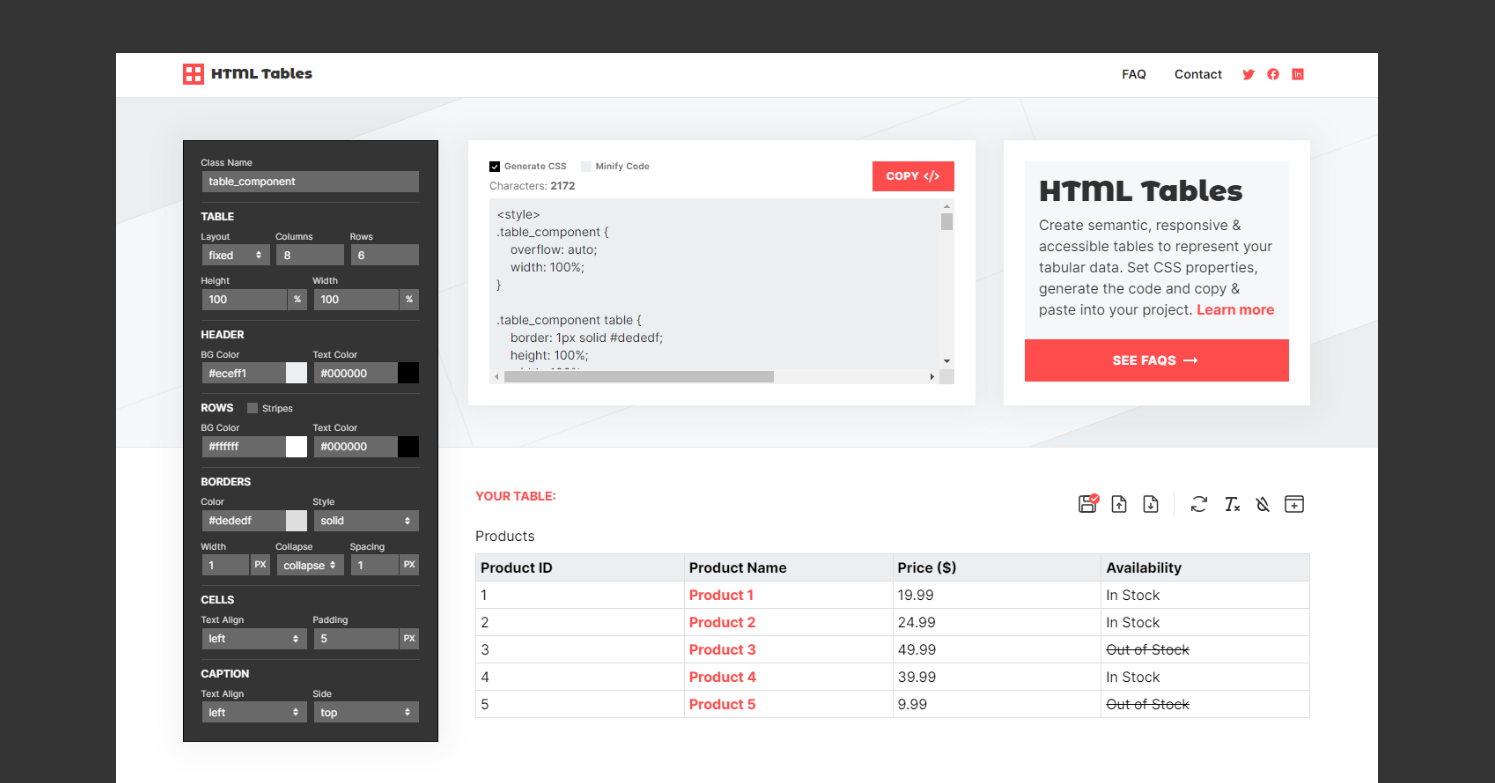The image size is (1495, 783).
Task: Open the HTML Tables logo icon
Action: (193, 73)
